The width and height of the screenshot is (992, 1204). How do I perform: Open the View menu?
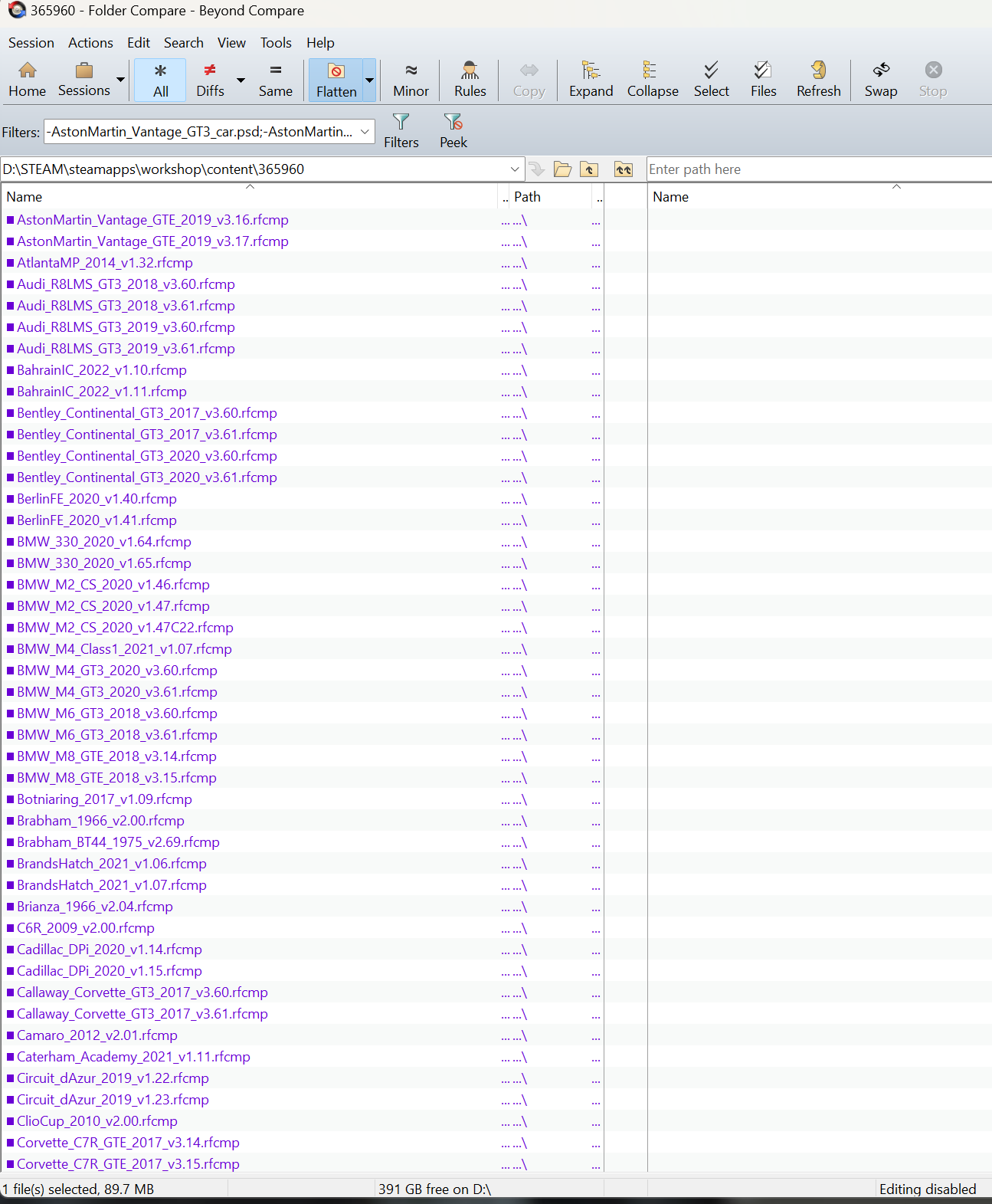231,43
